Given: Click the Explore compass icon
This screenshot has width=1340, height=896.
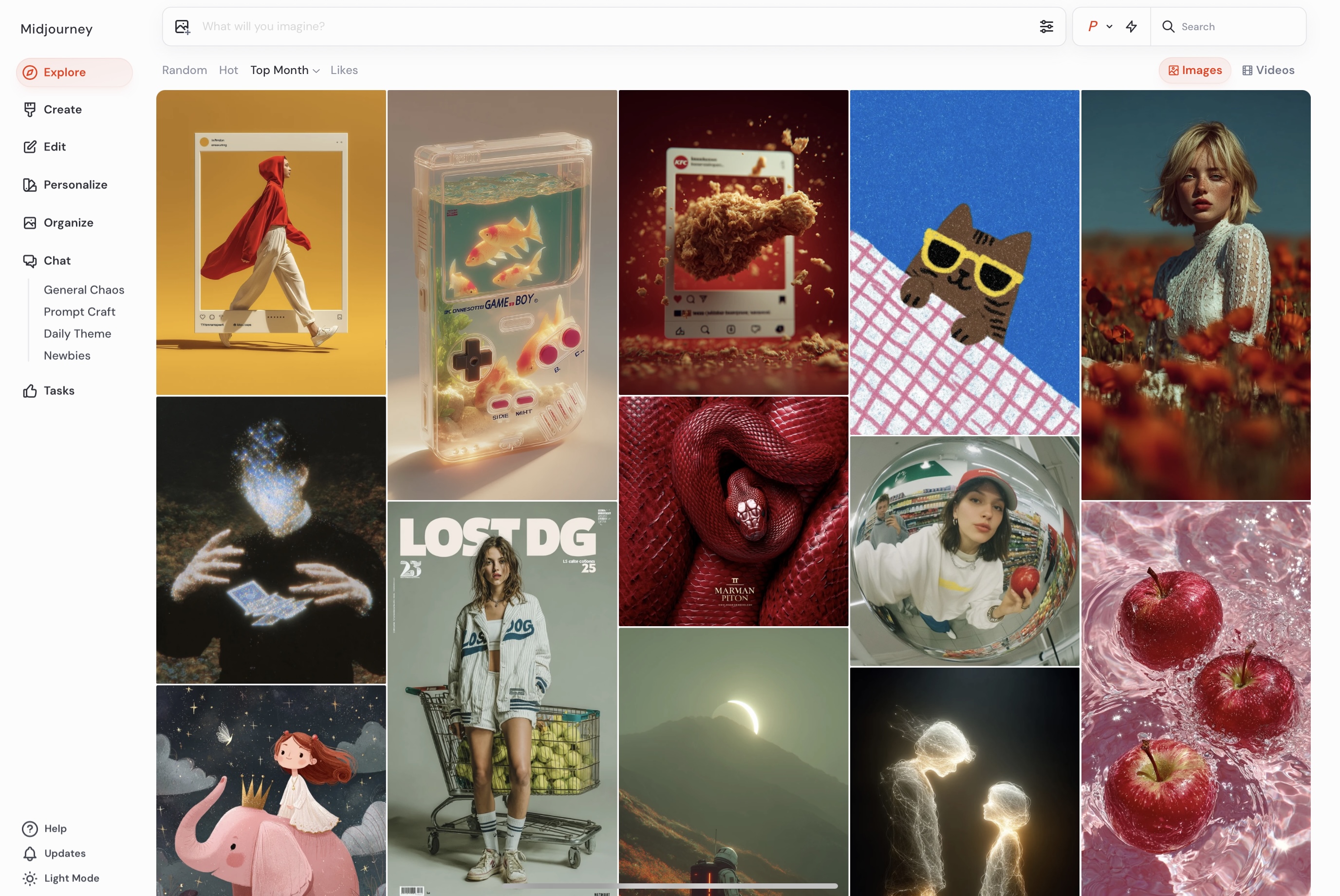Looking at the screenshot, I should pos(30,73).
